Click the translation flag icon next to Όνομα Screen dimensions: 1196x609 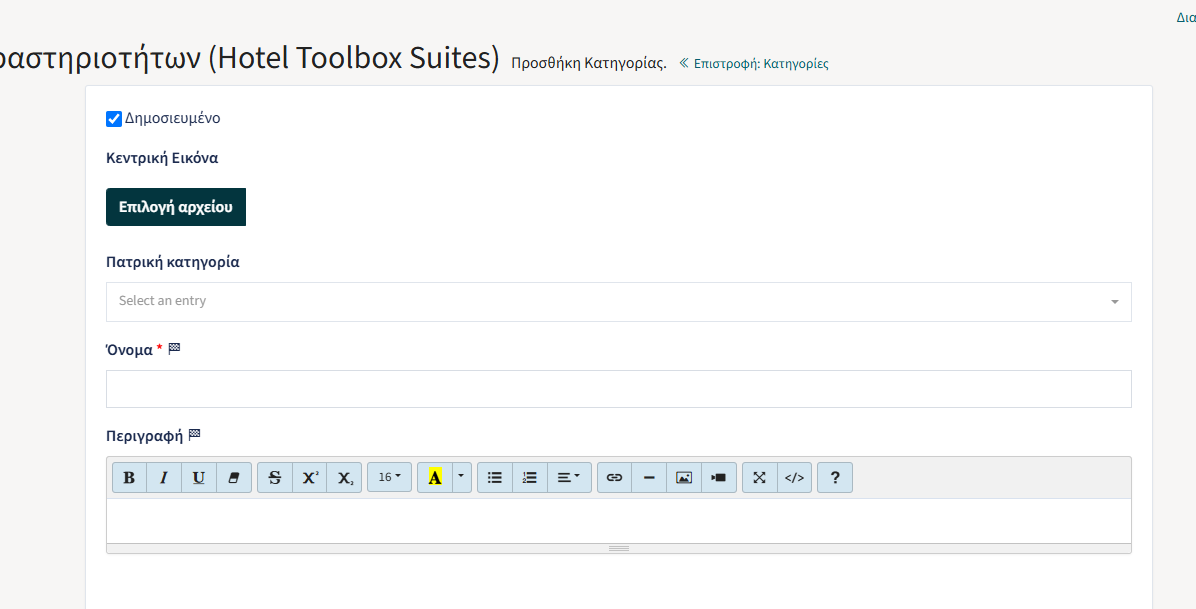tap(174, 349)
